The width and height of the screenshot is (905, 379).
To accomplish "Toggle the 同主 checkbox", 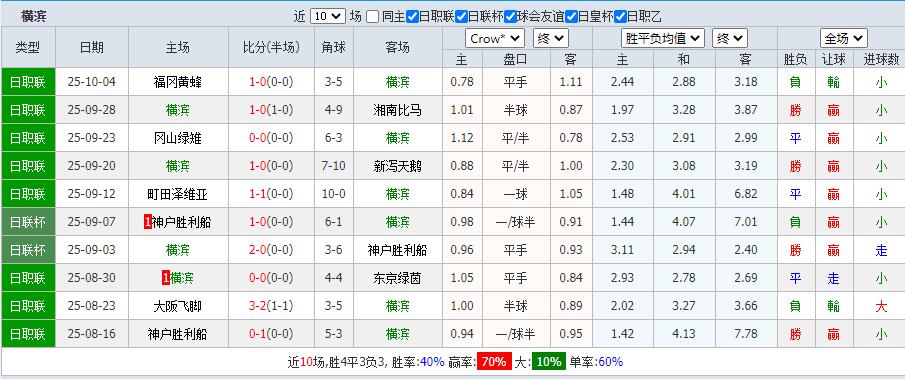I will click(x=373, y=16).
